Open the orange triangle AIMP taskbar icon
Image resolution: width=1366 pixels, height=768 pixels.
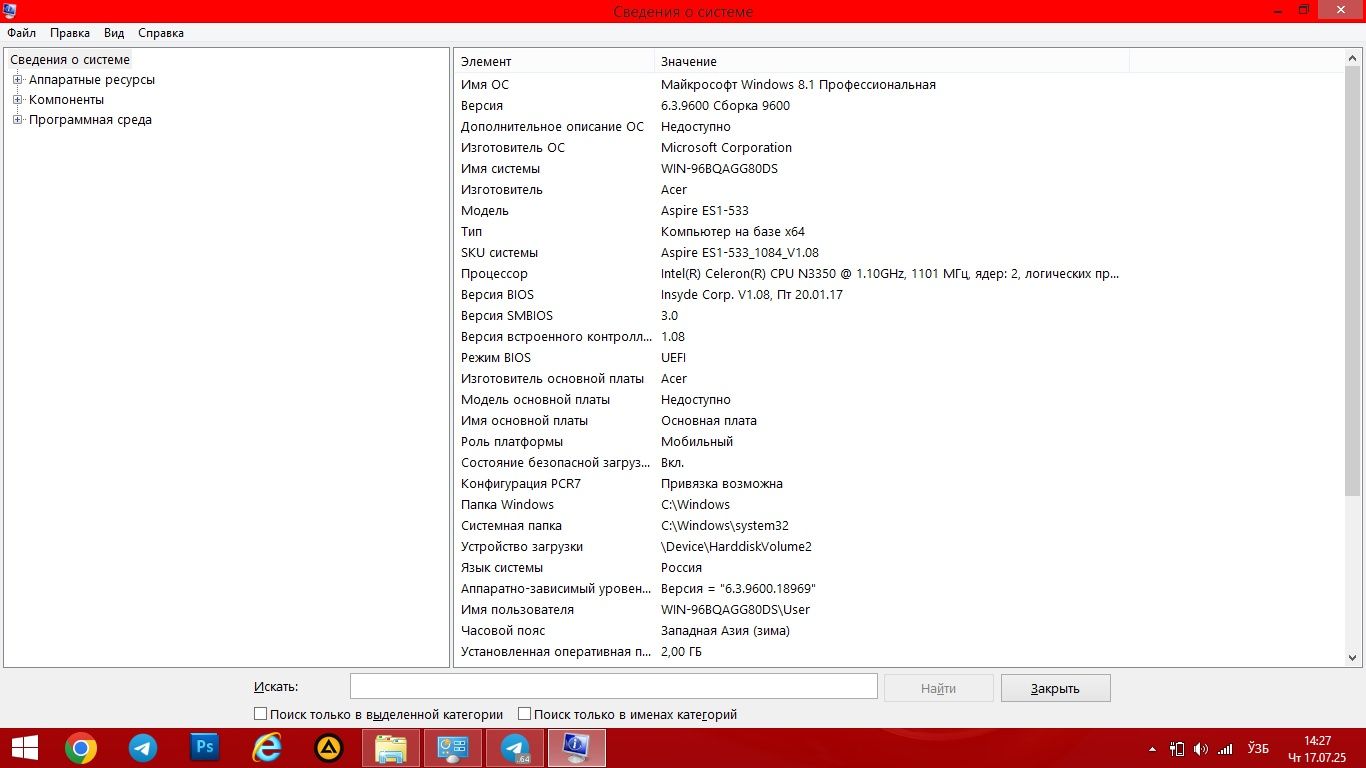[329, 747]
